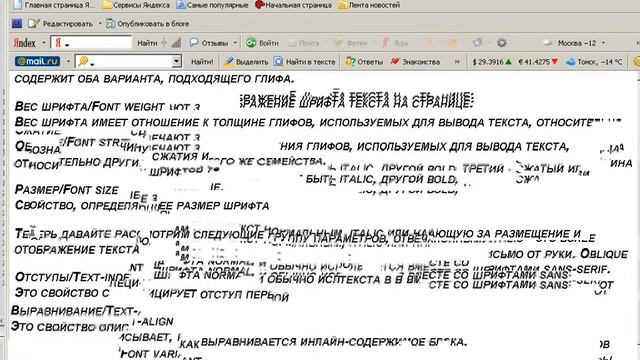Open Yandex bar settings gear icon
Viewport: 640px width, 360px height.
click(502, 42)
